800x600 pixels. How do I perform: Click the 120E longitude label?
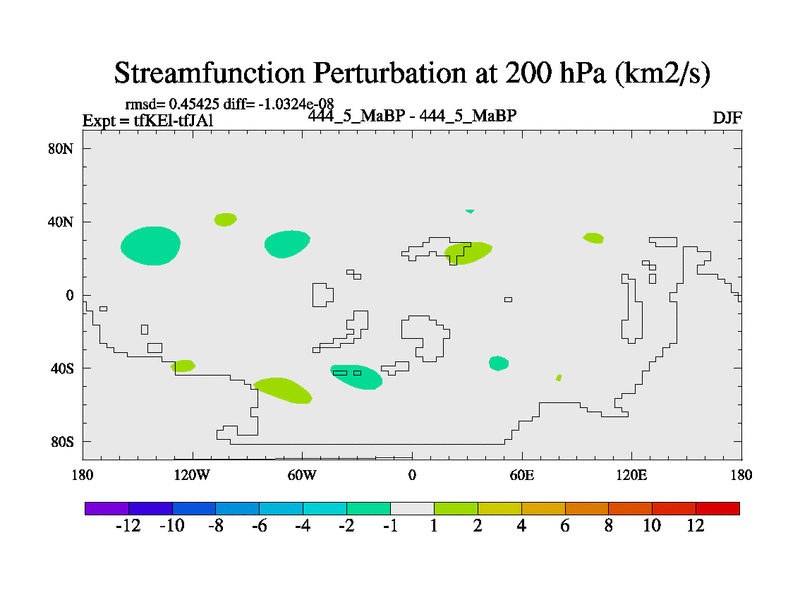[632, 475]
